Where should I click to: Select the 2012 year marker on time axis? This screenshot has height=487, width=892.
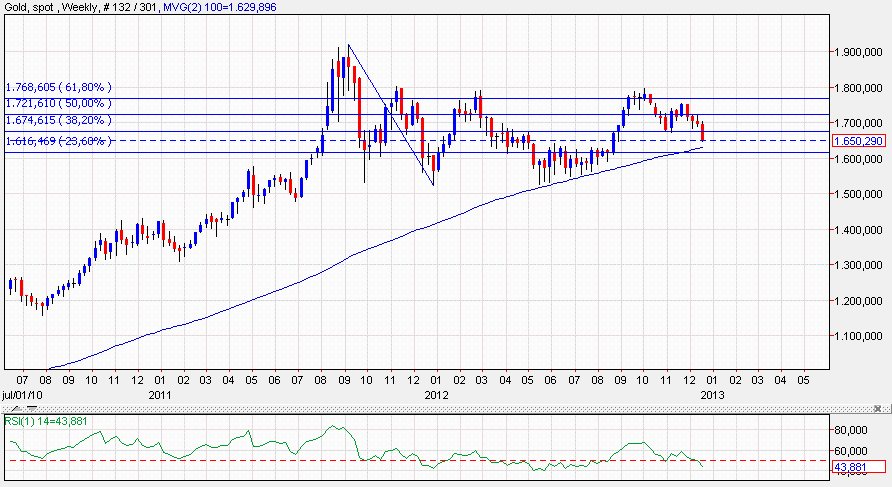click(x=435, y=395)
